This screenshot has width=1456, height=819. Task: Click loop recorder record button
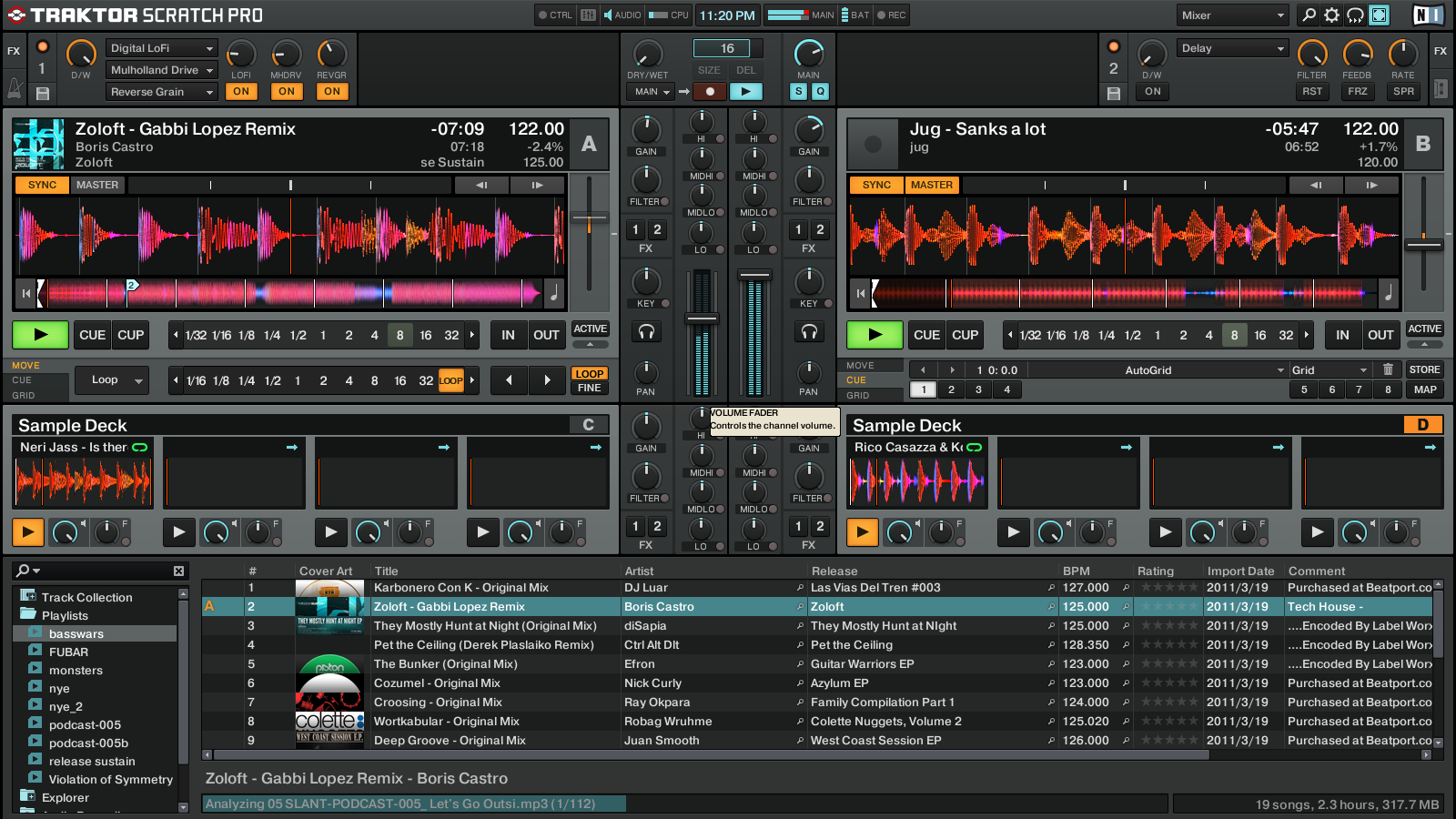click(710, 91)
